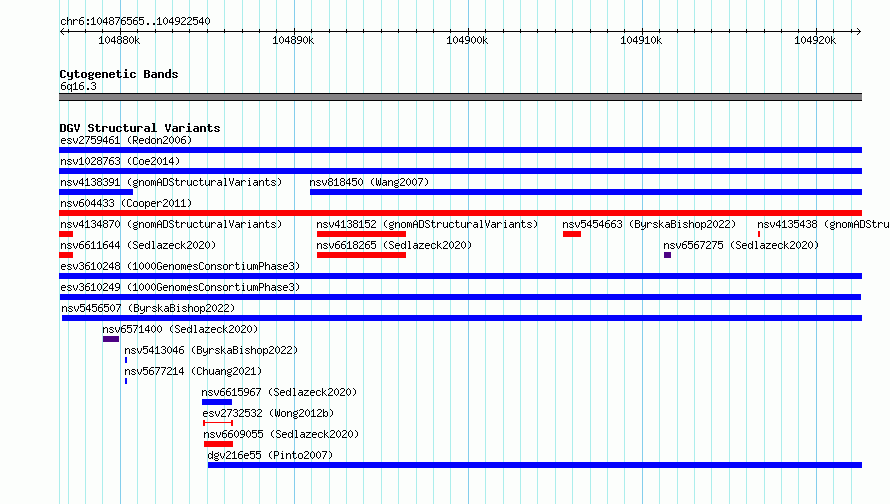Image resolution: width=890 pixels, height=504 pixels.
Task: Click the red bar under nsv6618265
Action: [361, 255]
